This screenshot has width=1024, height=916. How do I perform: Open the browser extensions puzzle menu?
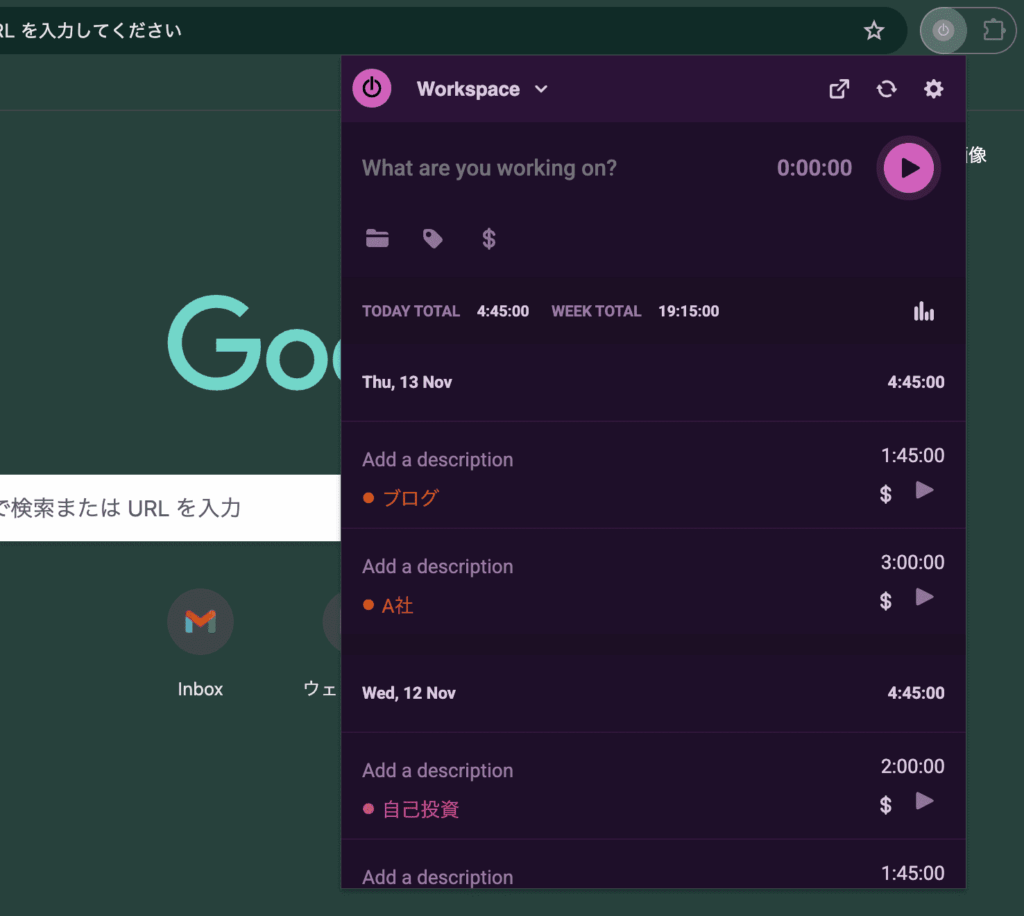[993, 31]
